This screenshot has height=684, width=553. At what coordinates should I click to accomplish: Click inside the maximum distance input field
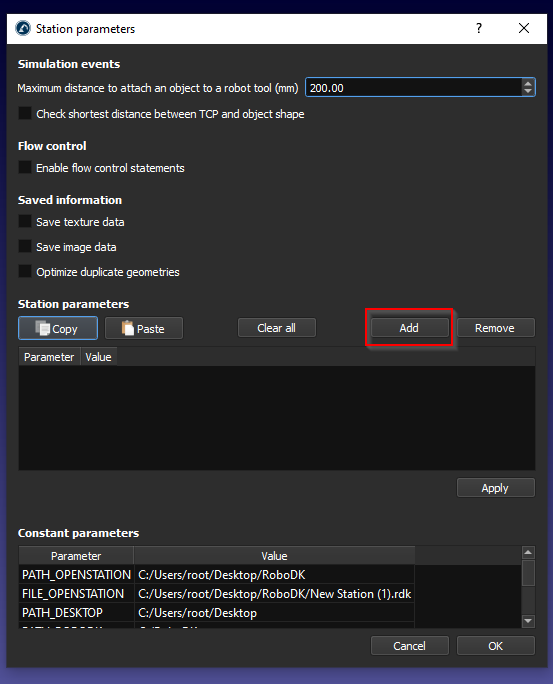click(413, 88)
